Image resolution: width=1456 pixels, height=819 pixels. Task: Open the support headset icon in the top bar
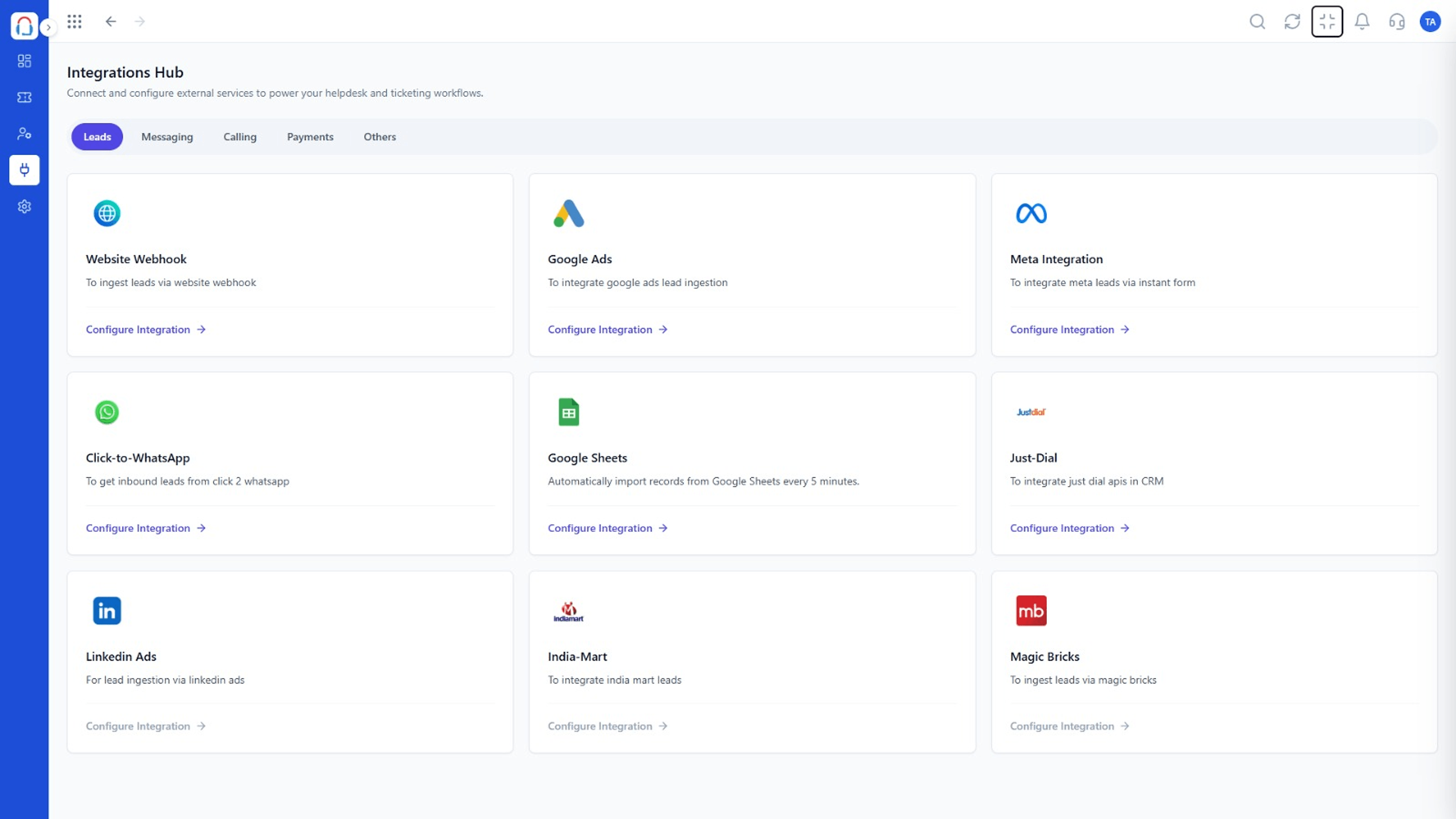coord(1397,21)
